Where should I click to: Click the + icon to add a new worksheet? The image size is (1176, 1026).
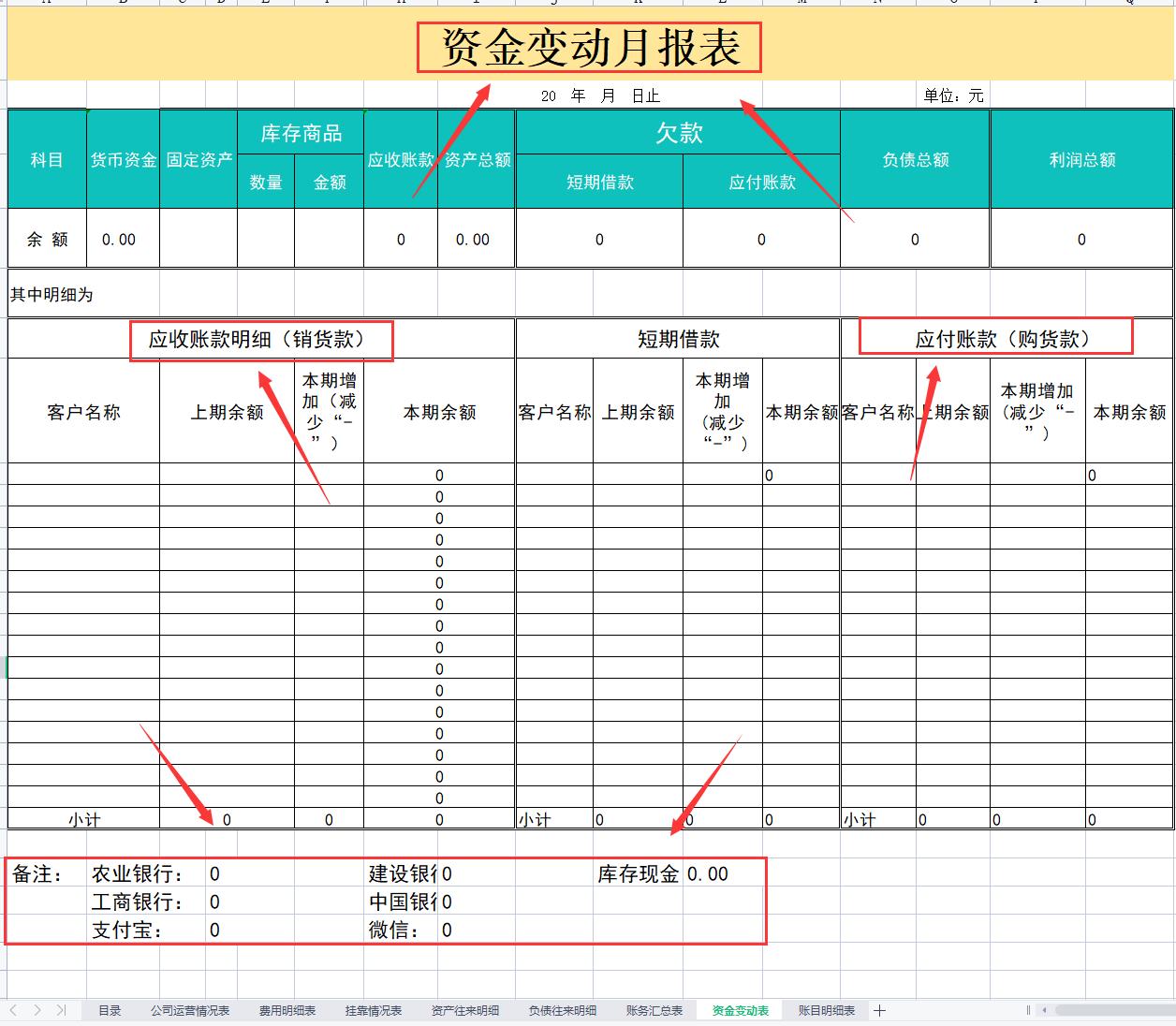point(880,1011)
